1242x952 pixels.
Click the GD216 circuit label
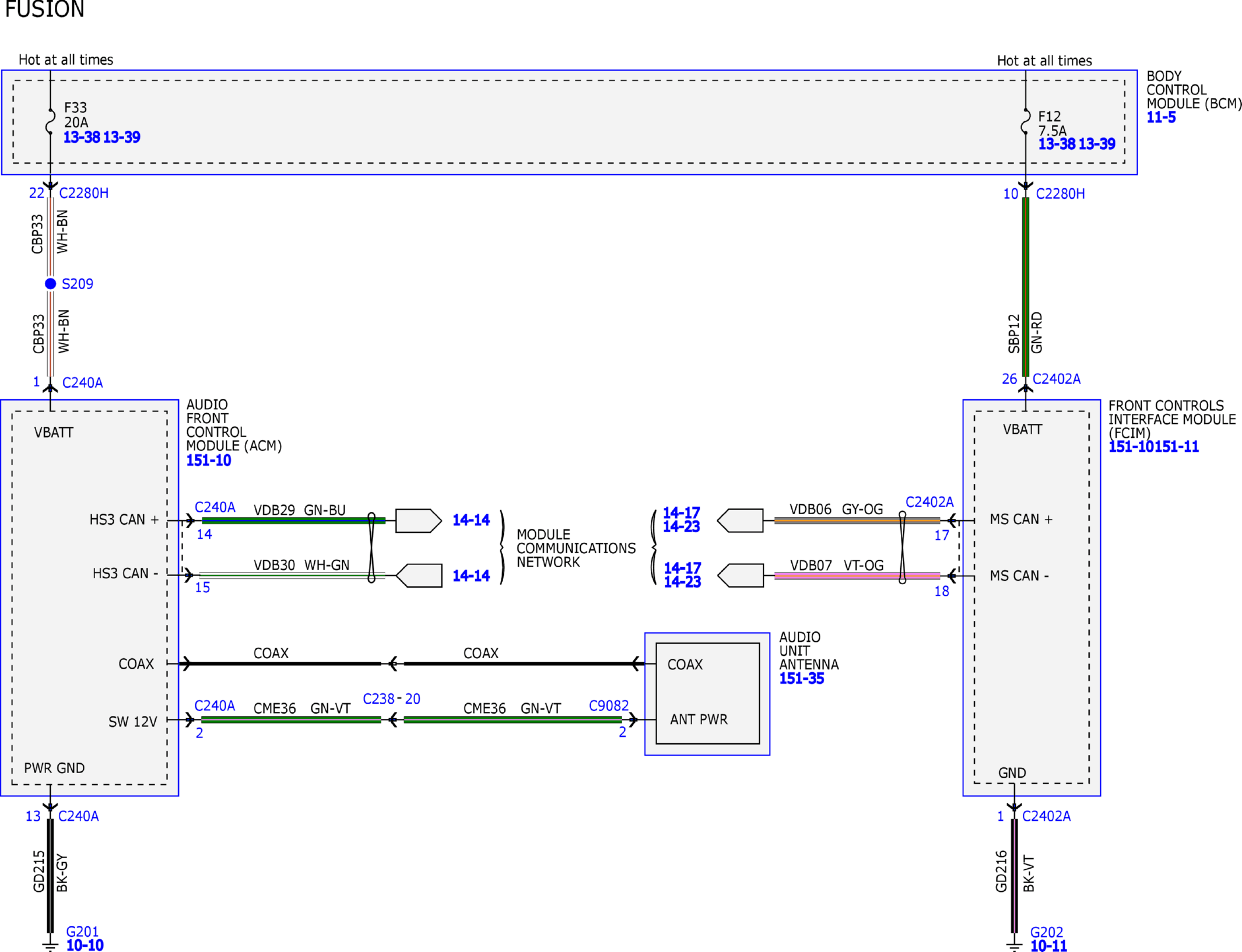tap(1001, 871)
